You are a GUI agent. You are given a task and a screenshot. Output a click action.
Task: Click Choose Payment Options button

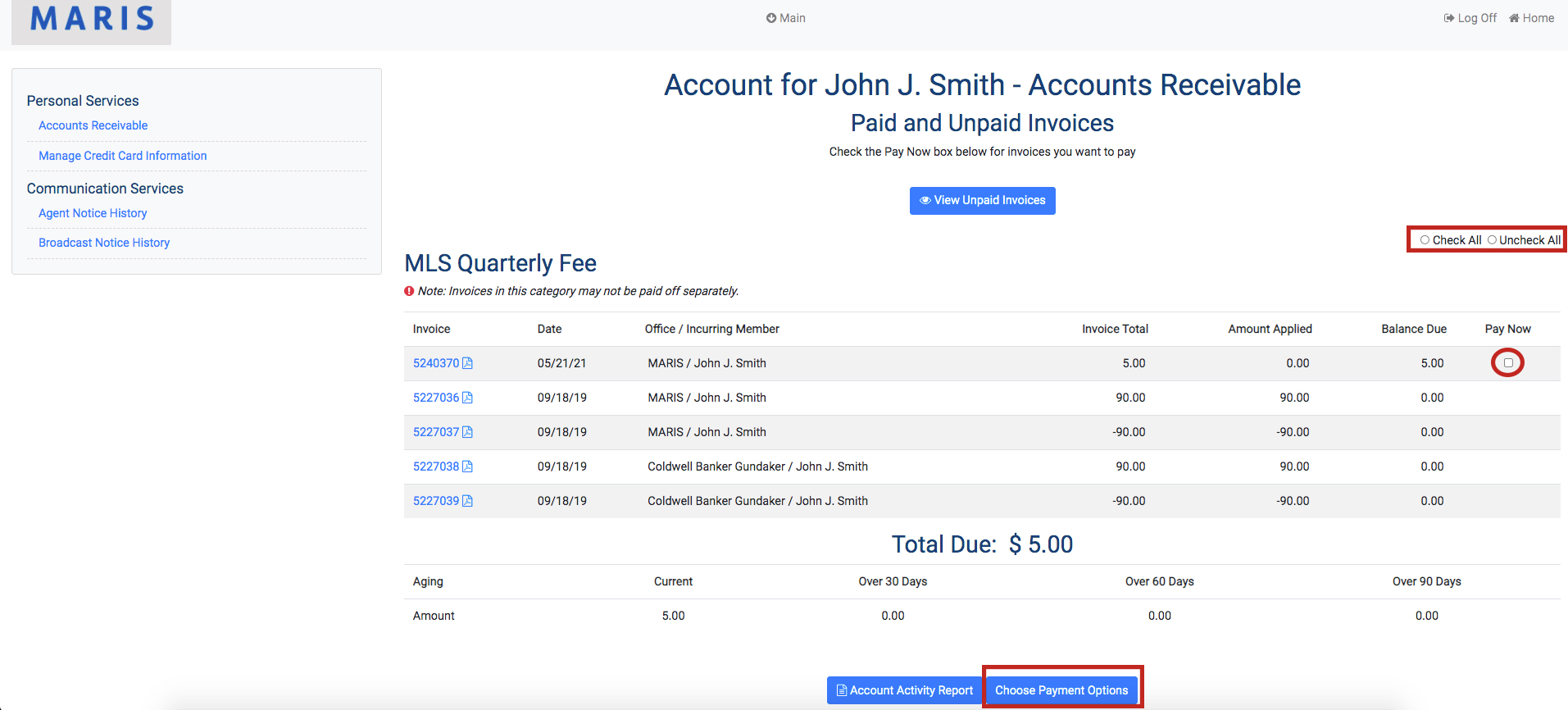(1061, 690)
